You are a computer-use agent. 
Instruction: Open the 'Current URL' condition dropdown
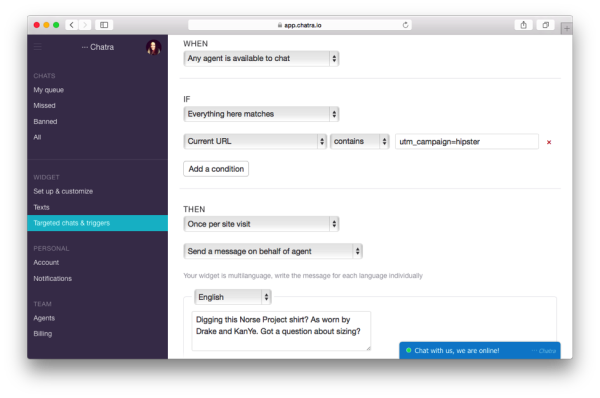255,141
